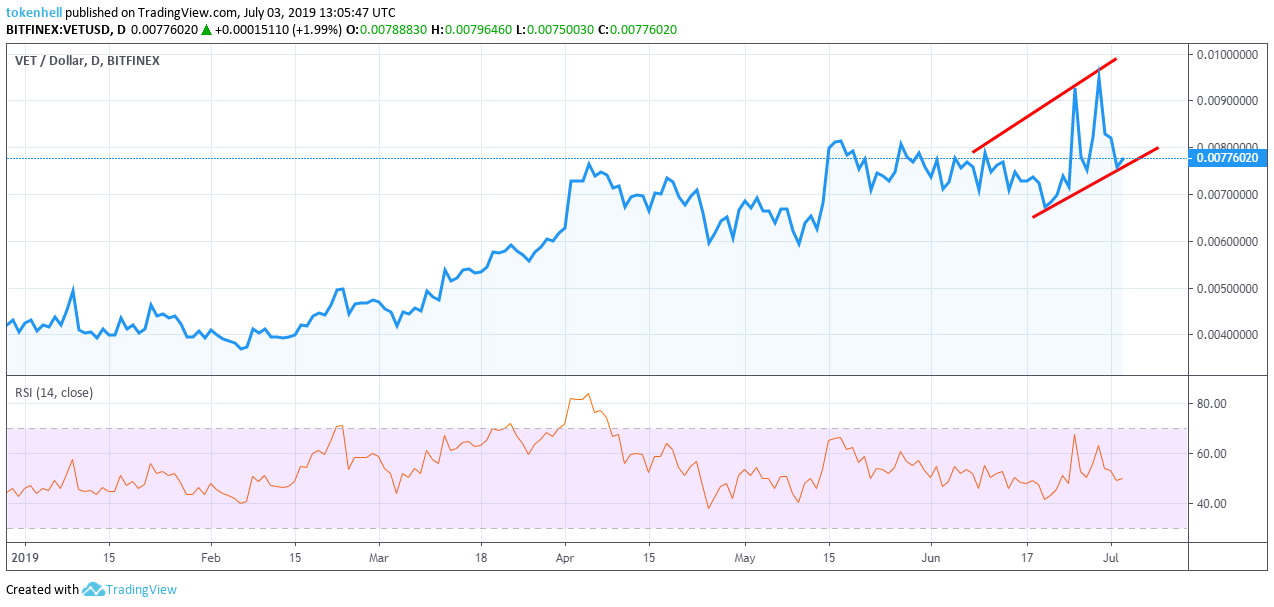Click the RSI line's peak above 80
1274x607 pixels.
[588, 394]
